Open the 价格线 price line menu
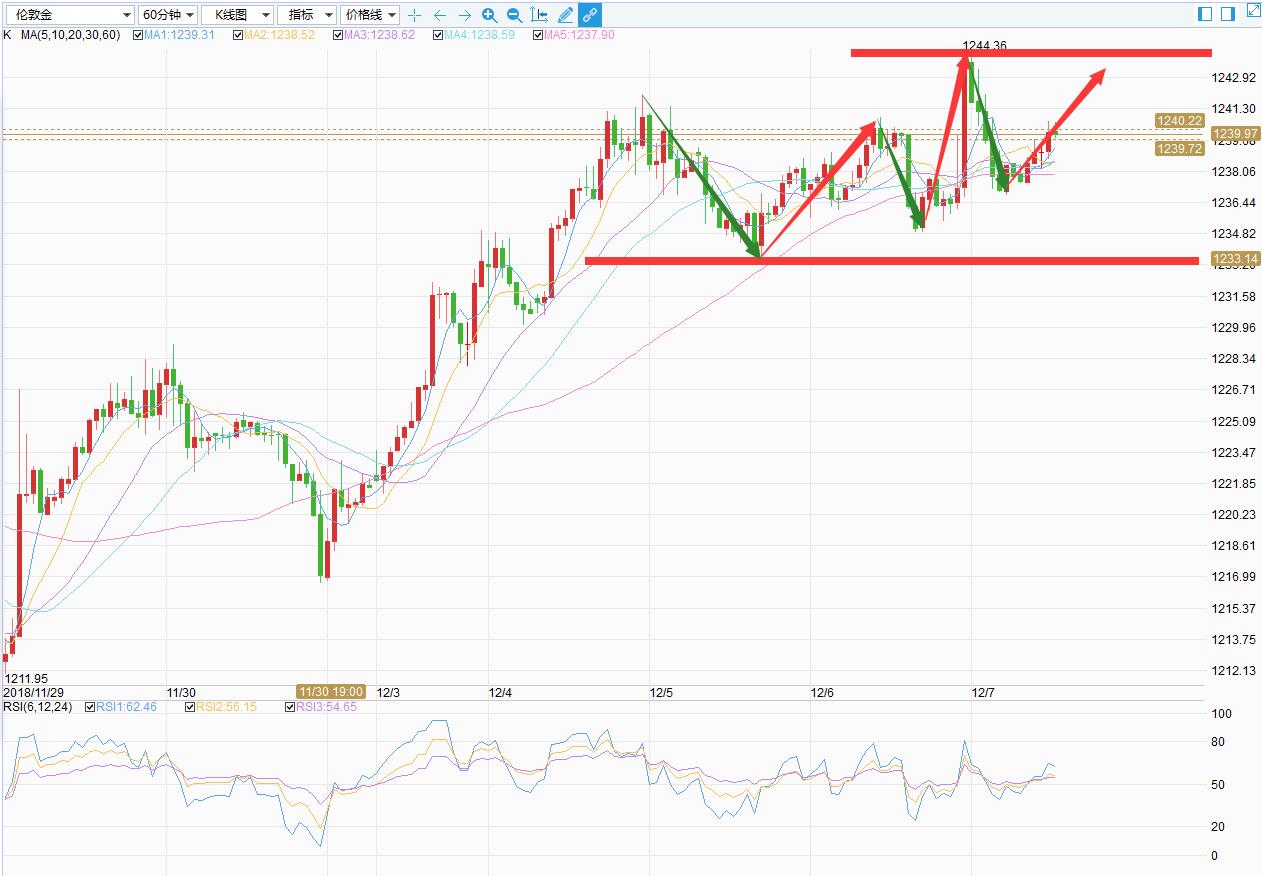This screenshot has width=1262, height=876. 369,15
